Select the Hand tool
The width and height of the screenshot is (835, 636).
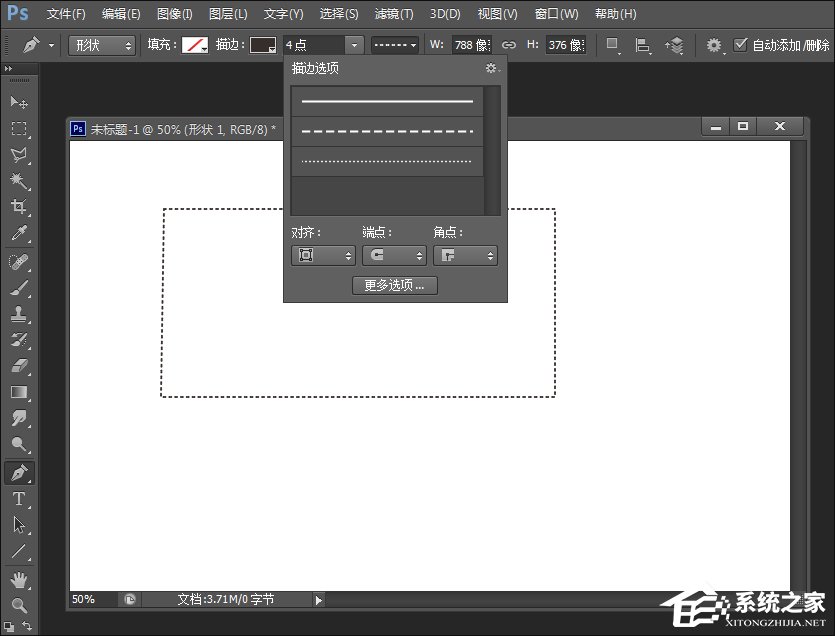[19, 580]
